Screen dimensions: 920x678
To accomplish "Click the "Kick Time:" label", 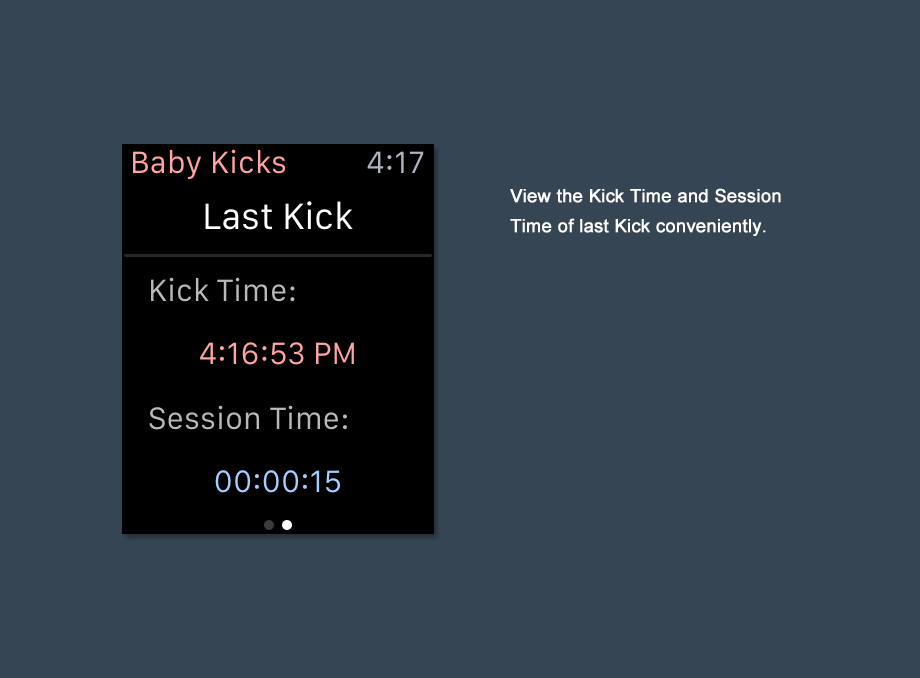I will pos(222,291).
